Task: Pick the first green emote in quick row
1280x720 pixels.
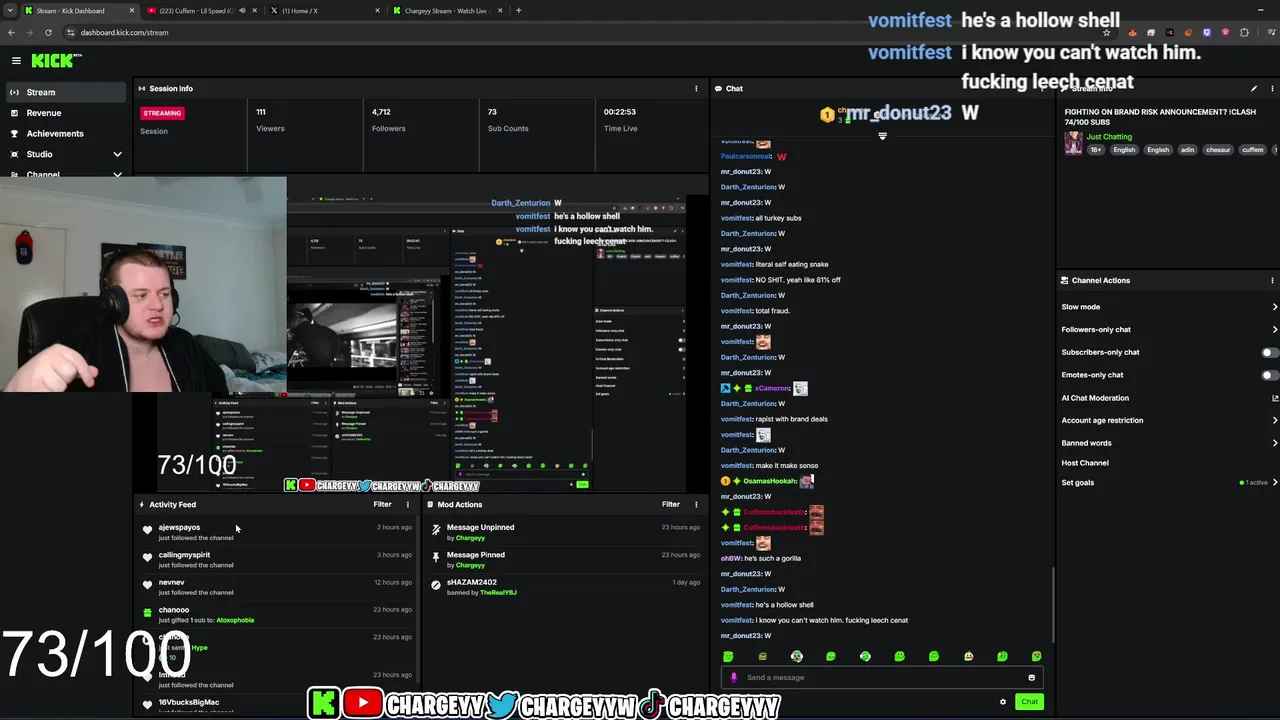Action: point(728,656)
